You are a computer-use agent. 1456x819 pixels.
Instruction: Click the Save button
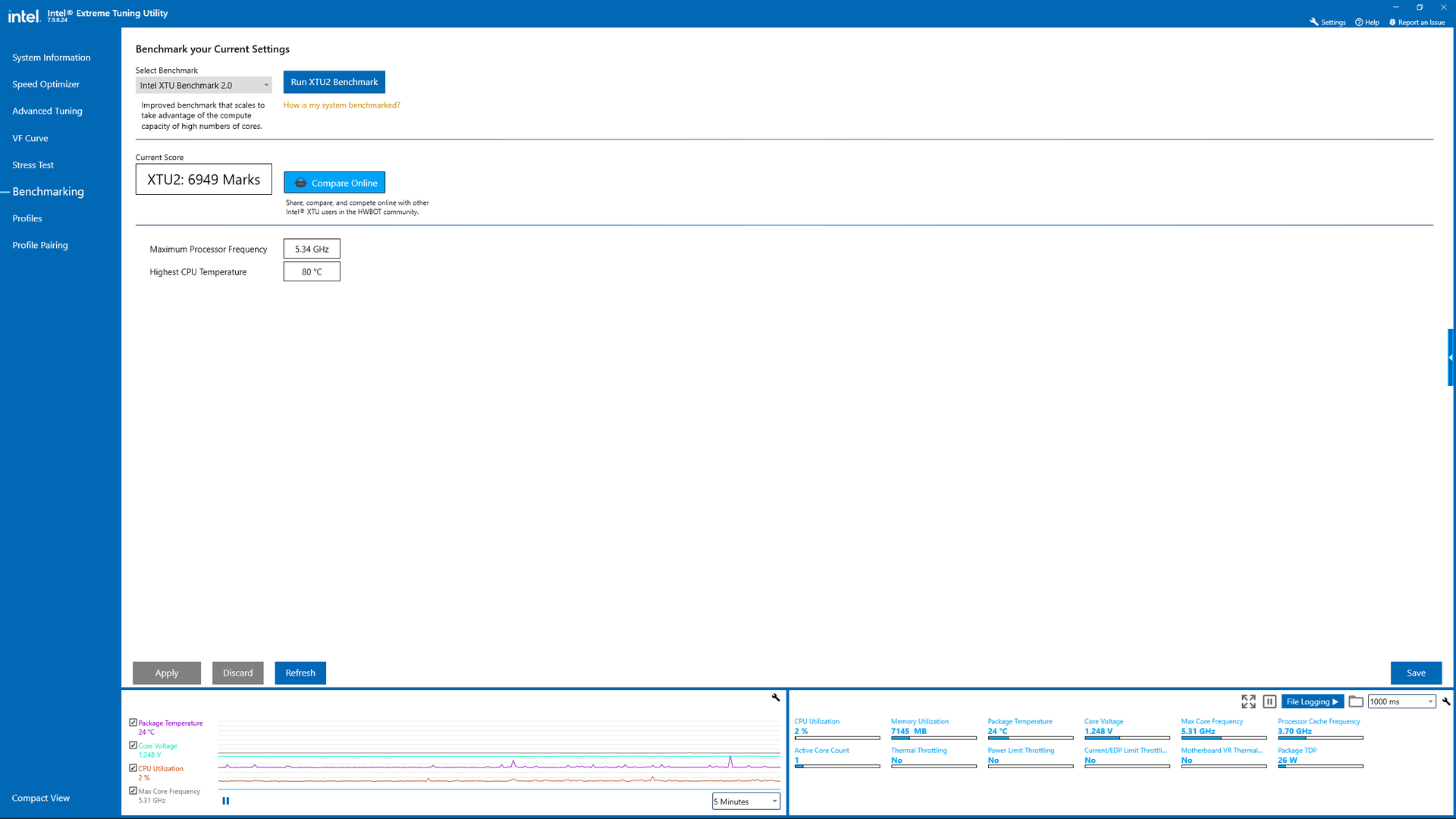[1416, 673]
